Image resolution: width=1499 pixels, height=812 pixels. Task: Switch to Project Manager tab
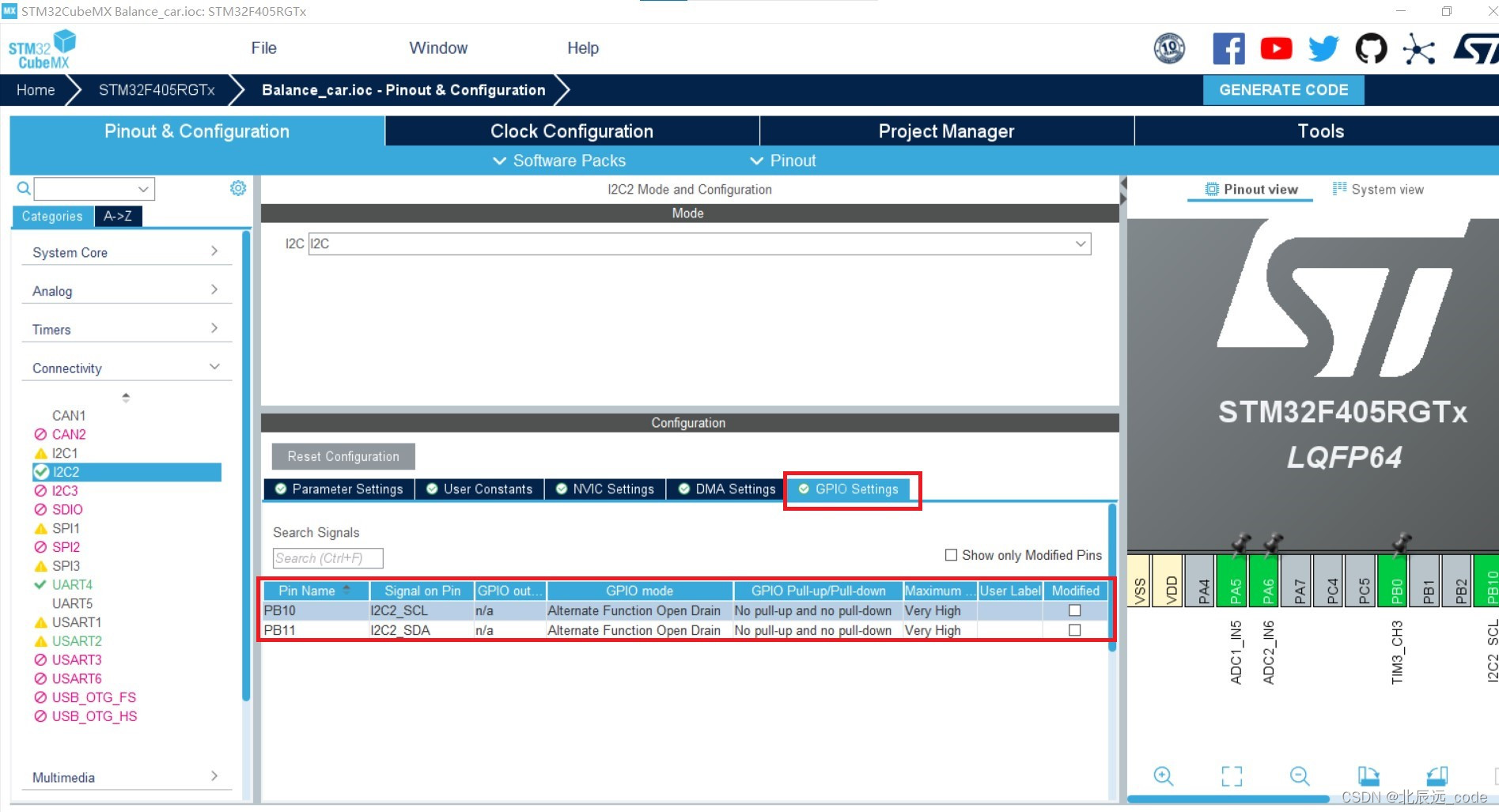click(946, 131)
